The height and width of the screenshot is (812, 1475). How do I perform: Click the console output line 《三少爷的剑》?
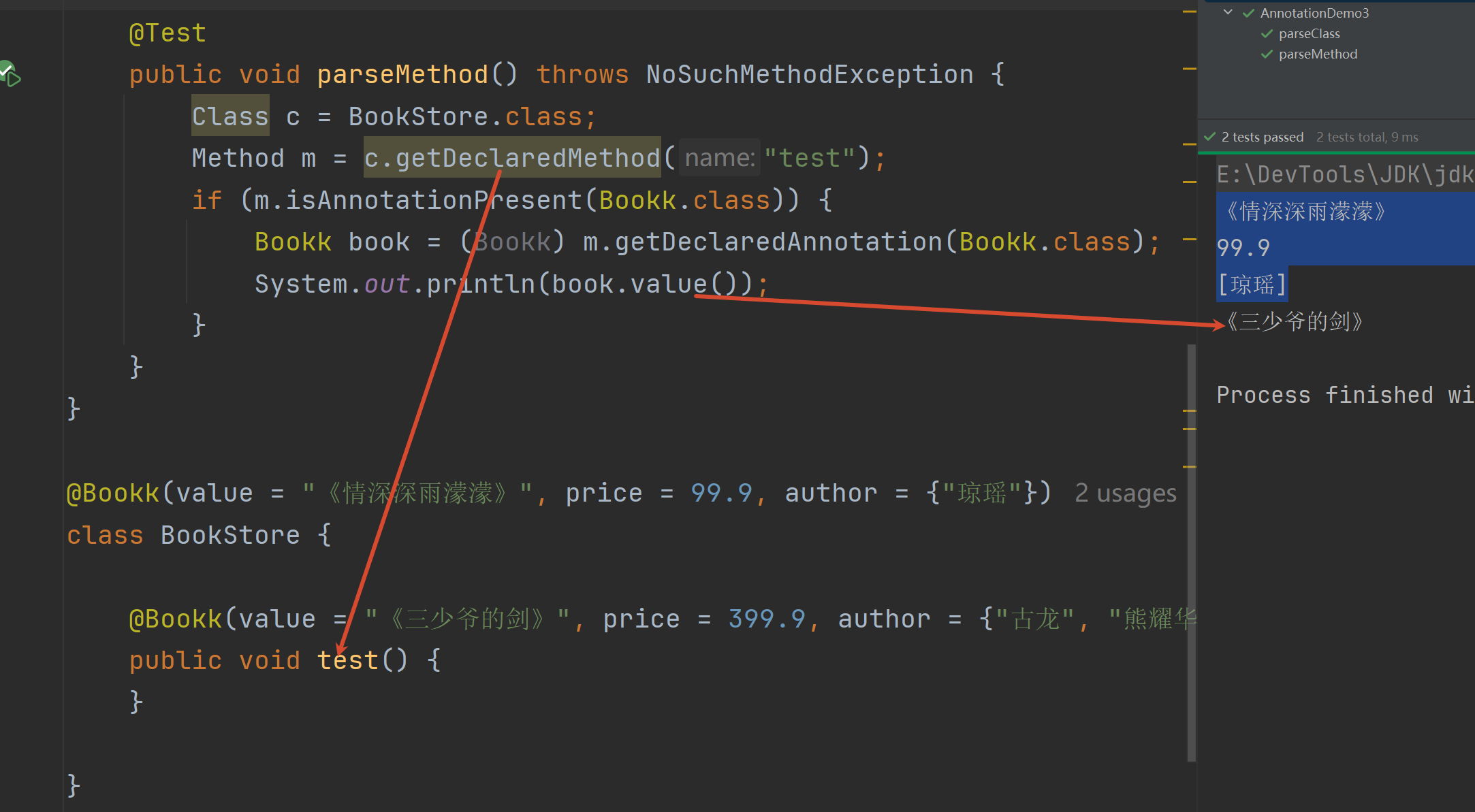1294,321
